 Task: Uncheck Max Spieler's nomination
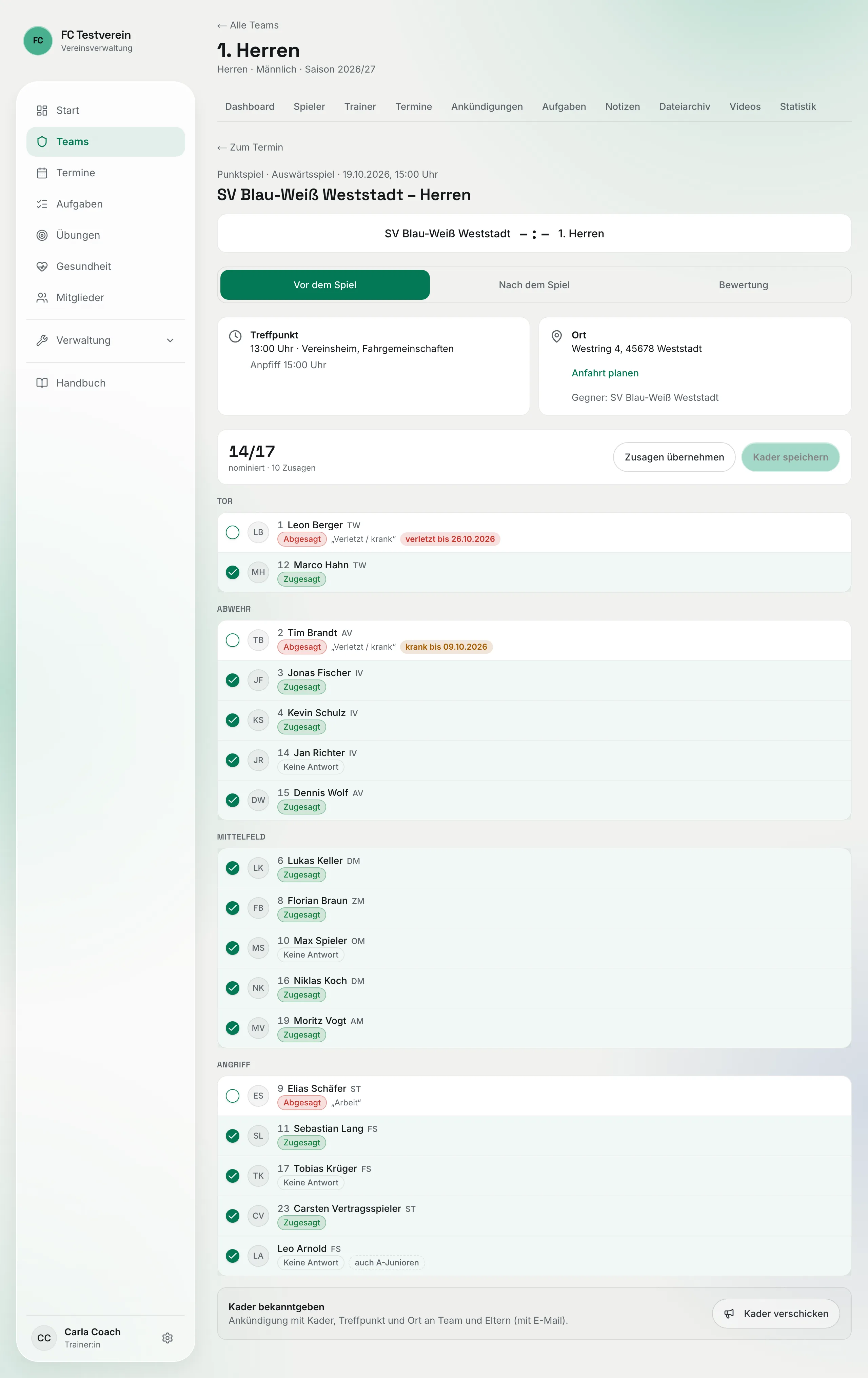pos(232,948)
